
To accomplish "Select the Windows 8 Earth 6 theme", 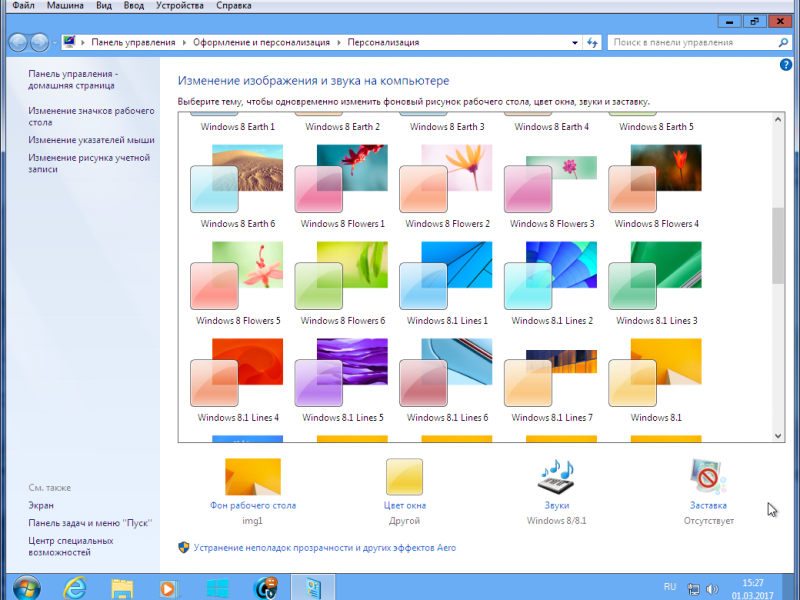I will click(x=237, y=186).
